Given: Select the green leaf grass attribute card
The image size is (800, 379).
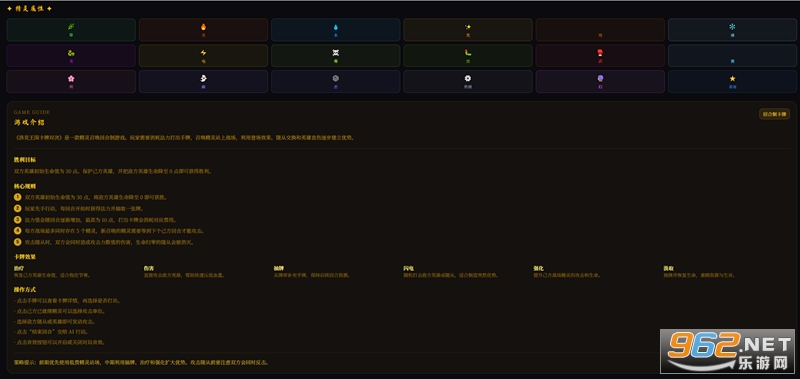Looking at the screenshot, I should click(x=71, y=30).
